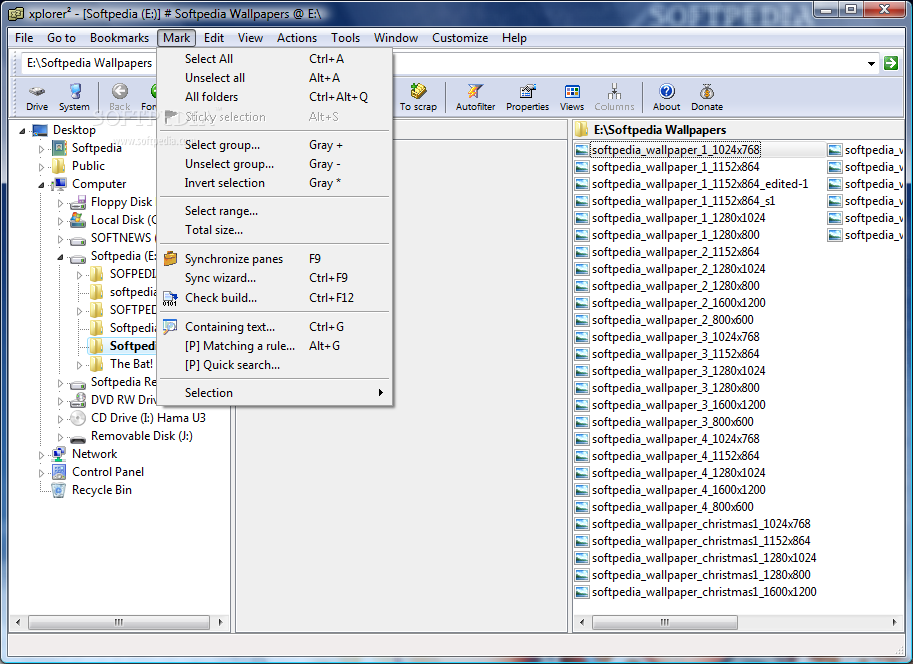The width and height of the screenshot is (913, 664).
Task: Open the Columns toolbar icon
Action: (x=614, y=91)
